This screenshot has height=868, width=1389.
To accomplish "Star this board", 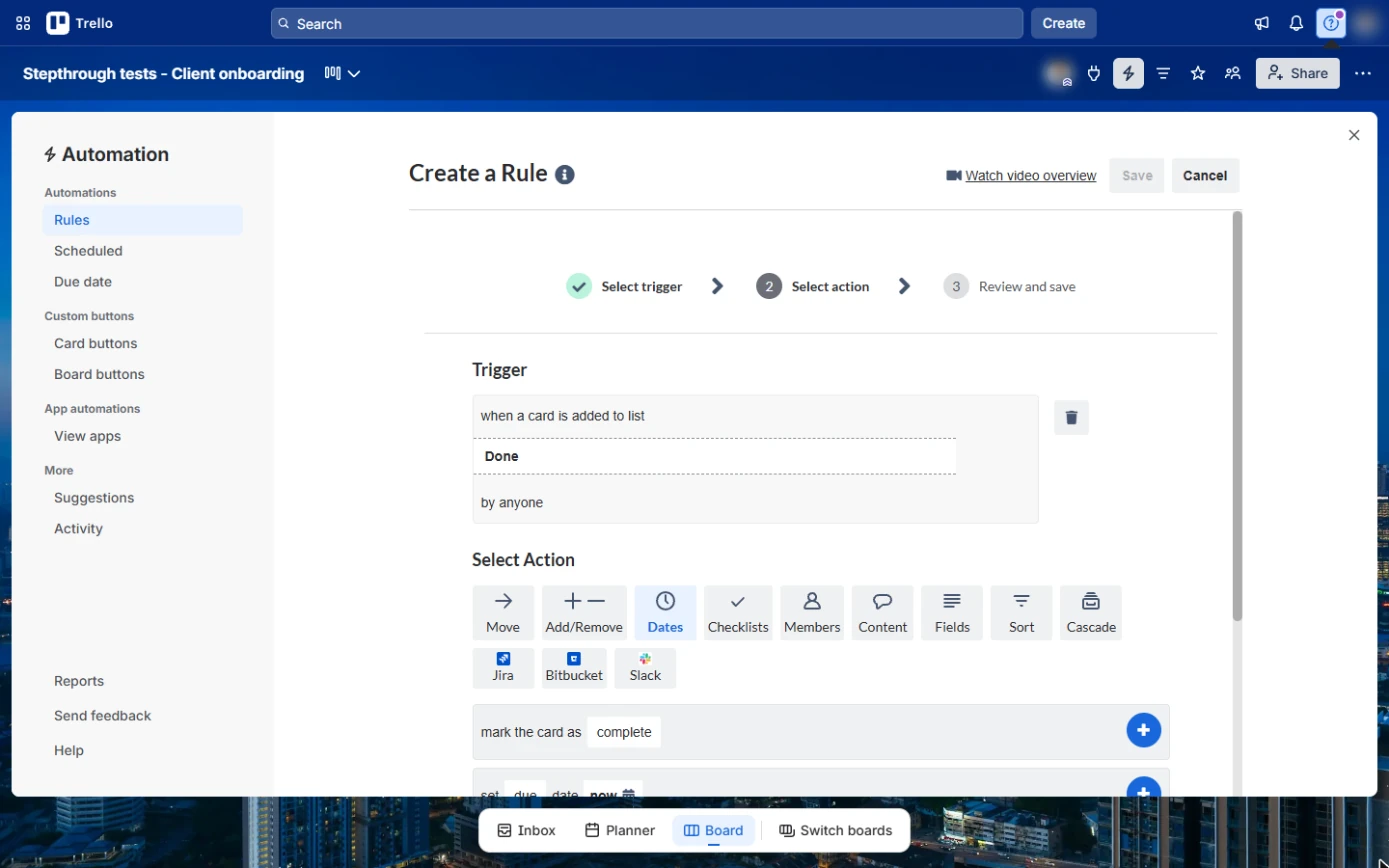I will [1198, 73].
